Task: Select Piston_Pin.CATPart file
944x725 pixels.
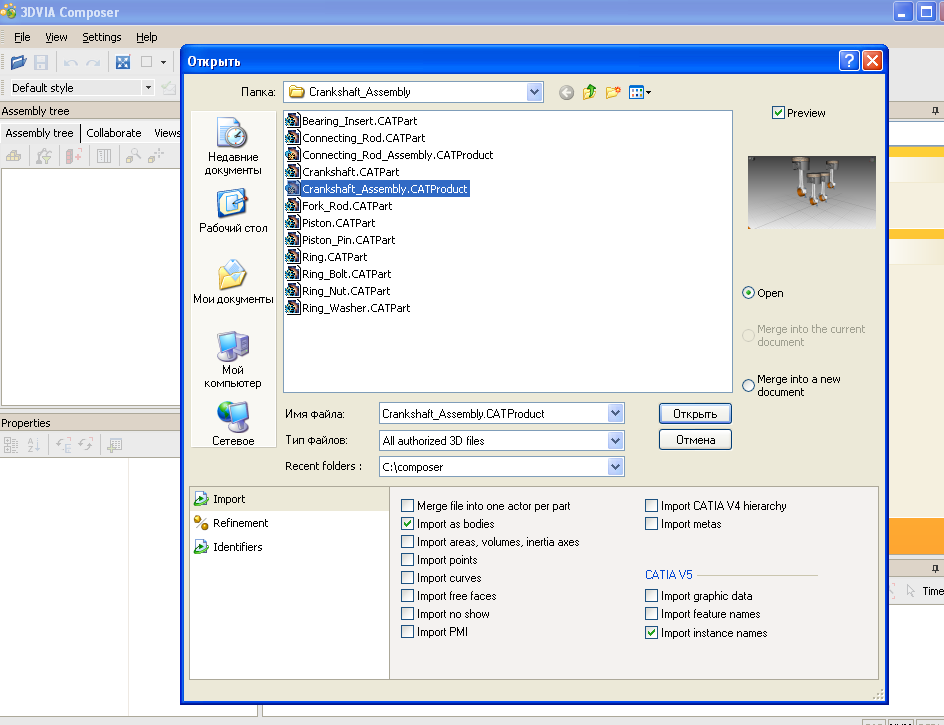Action: click(341, 240)
